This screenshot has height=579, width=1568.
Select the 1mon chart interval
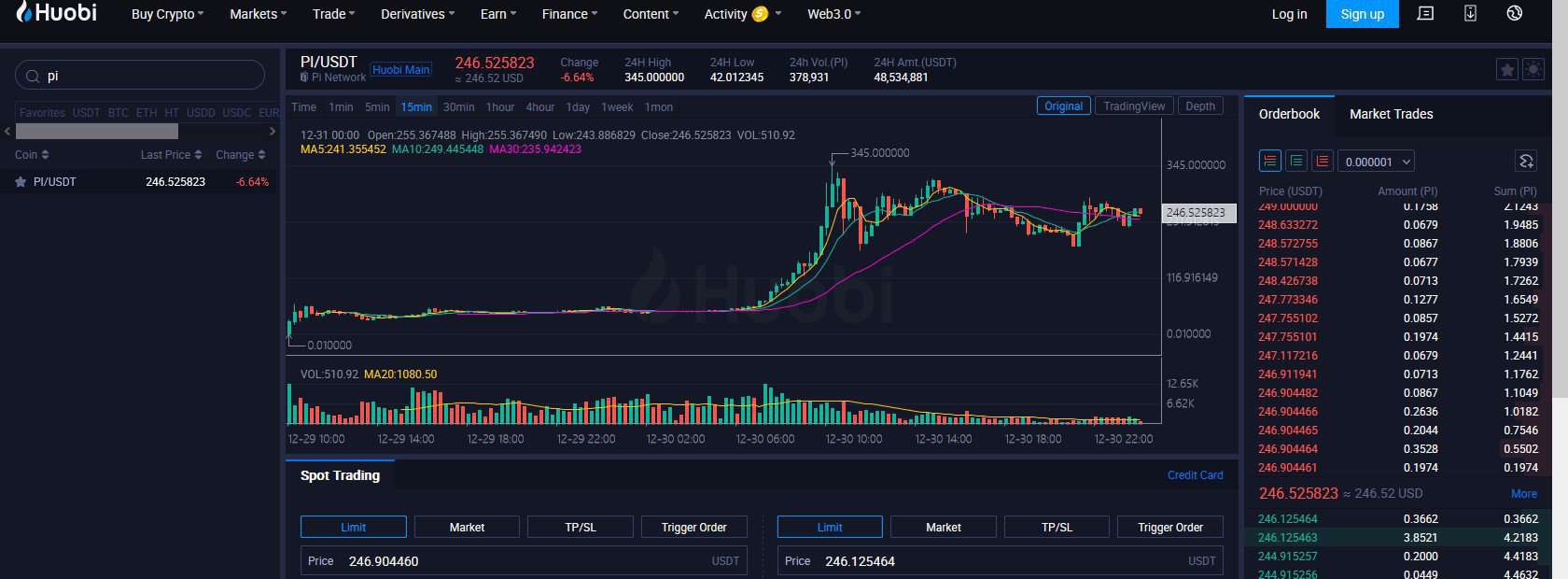[659, 107]
